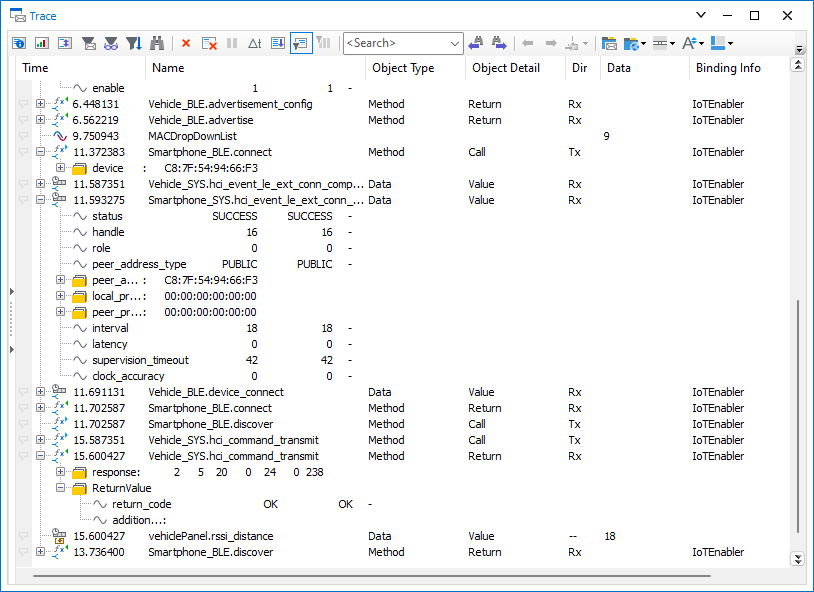The height and width of the screenshot is (592, 814).
Task: Toggle marker on 11.702587 discover row
Action: [23, 424]
